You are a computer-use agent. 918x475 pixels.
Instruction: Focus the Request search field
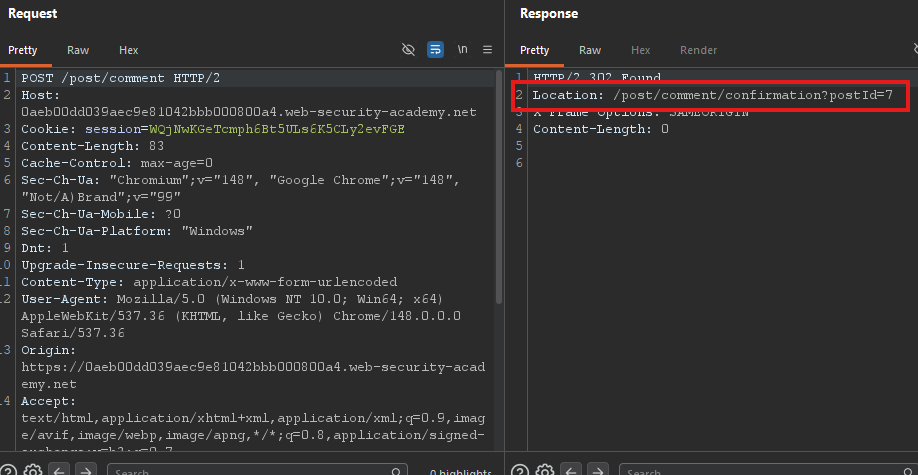(257, 470)
